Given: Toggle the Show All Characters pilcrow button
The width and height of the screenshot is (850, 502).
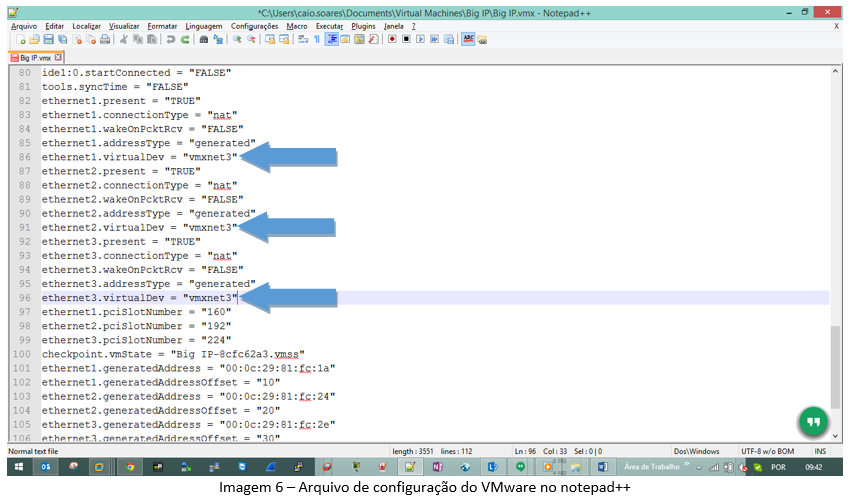Looking at the screenshot, I should pyautogui.click(x=317, y=39).
